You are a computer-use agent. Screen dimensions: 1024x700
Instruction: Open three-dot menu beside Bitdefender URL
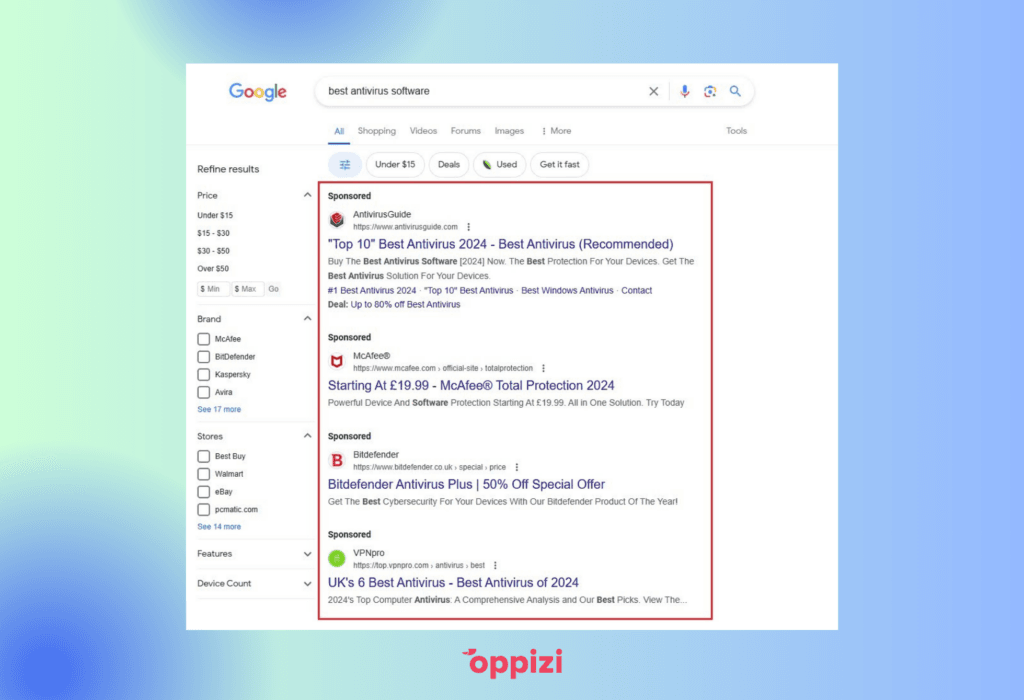[x=517, y=467]
